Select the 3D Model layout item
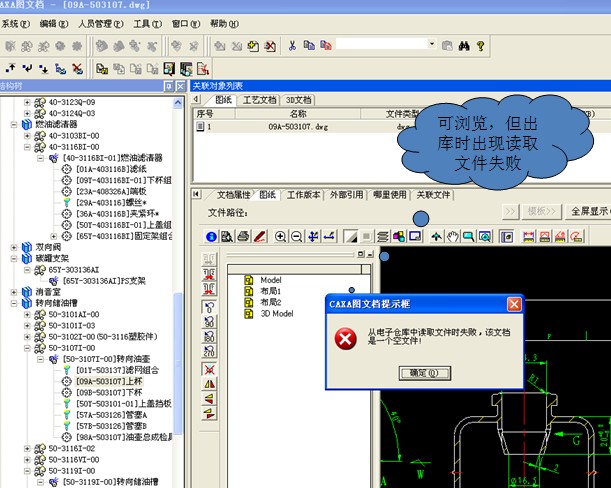This screenshot has width=611, height=488. (277, 313)
